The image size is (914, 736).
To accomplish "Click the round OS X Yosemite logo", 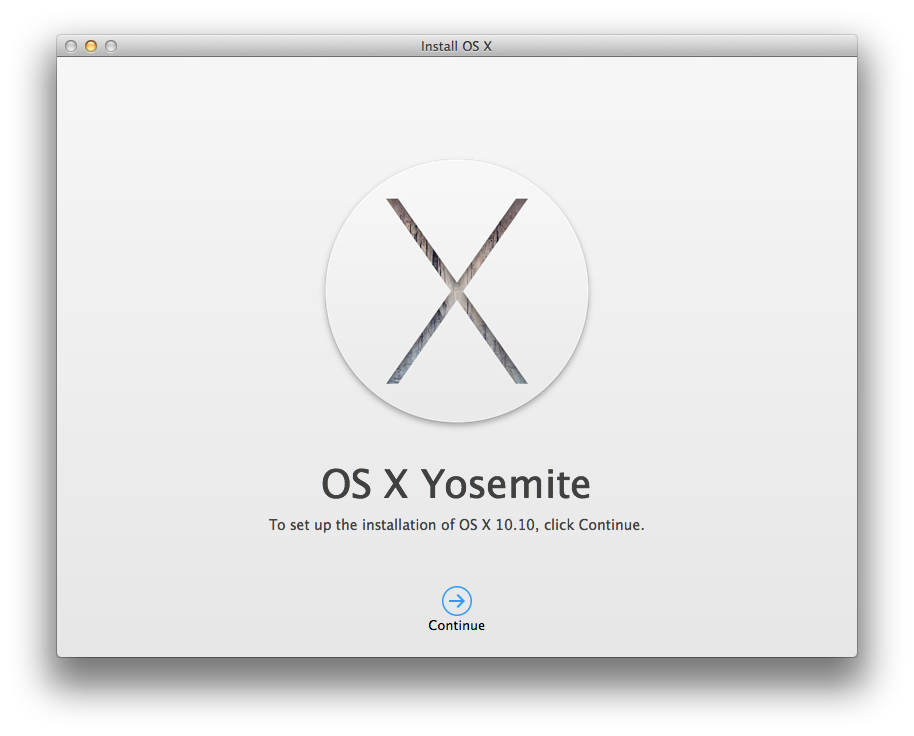I will [x=457, y=291].
